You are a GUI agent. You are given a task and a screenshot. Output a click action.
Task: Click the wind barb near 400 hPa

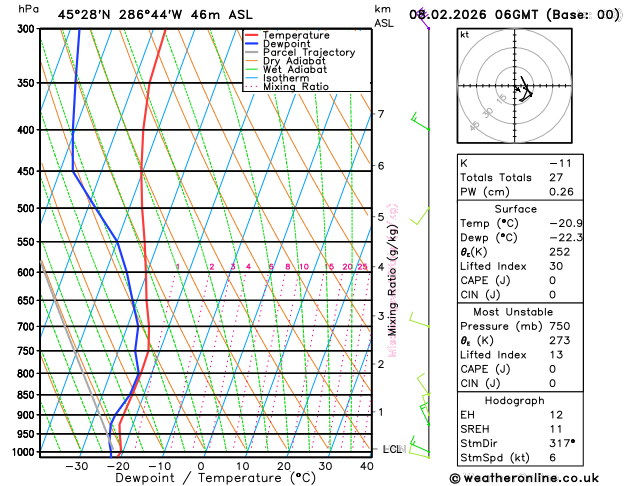[420, 122]
